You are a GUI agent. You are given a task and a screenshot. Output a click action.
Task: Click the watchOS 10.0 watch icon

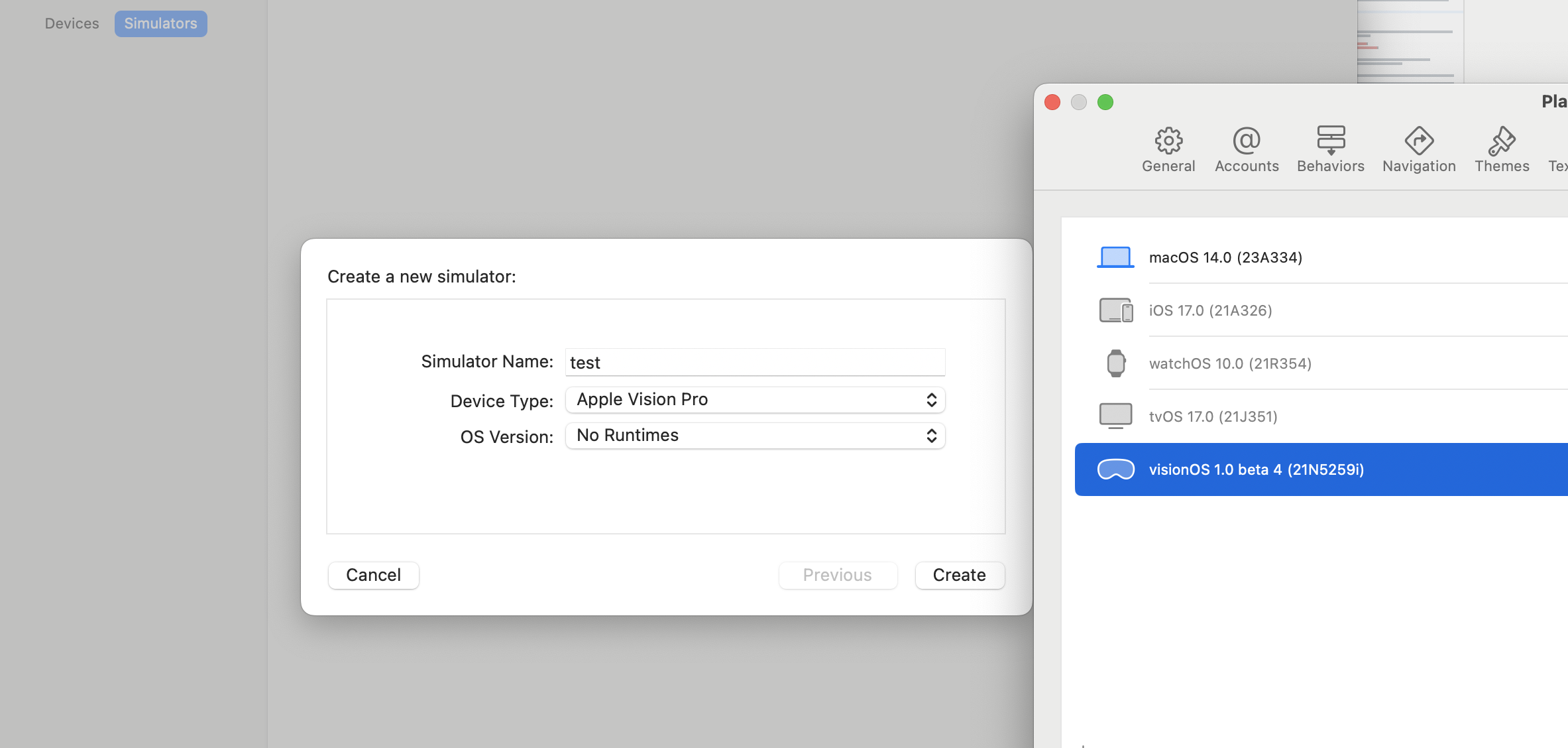(1115, 363)
